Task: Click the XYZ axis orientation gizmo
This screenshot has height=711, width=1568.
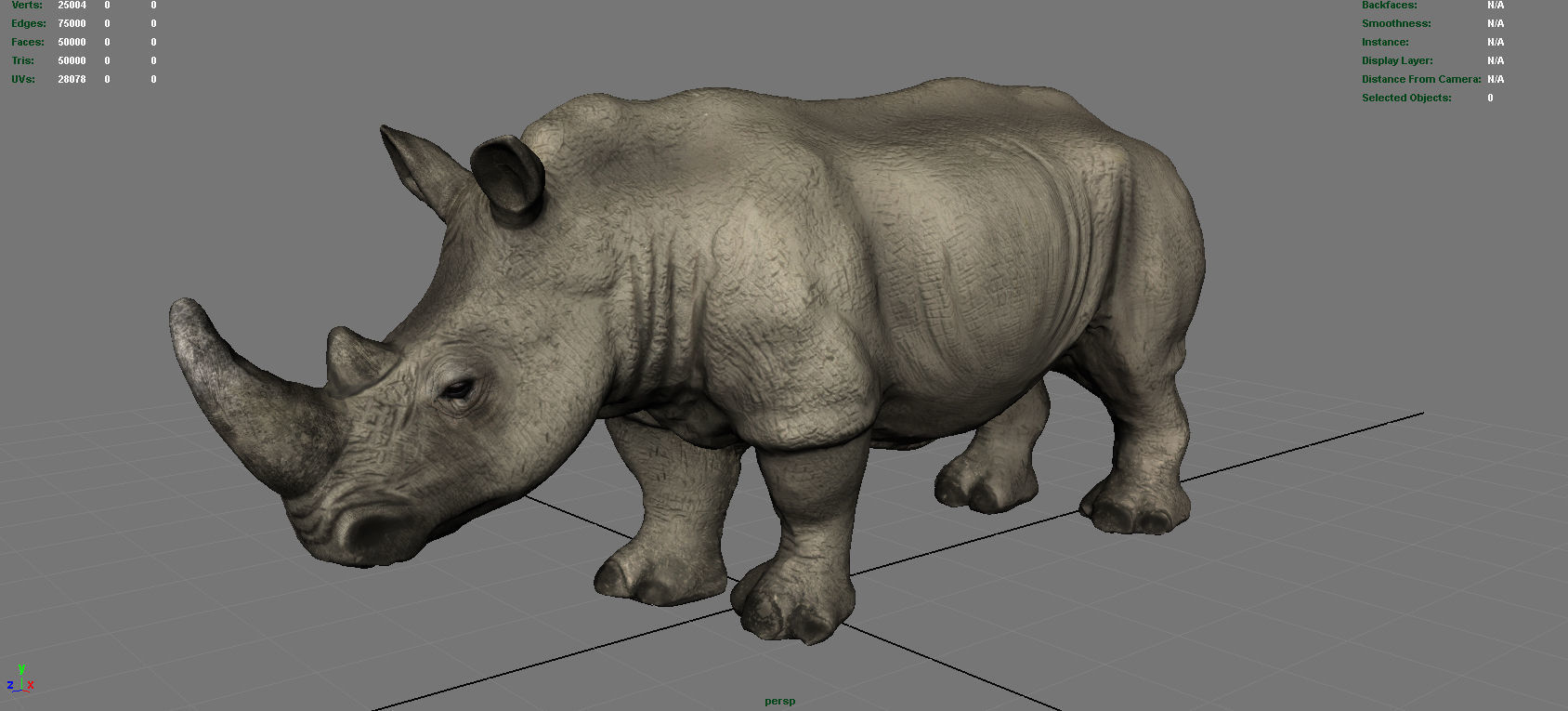Action: tap(20, 678)
